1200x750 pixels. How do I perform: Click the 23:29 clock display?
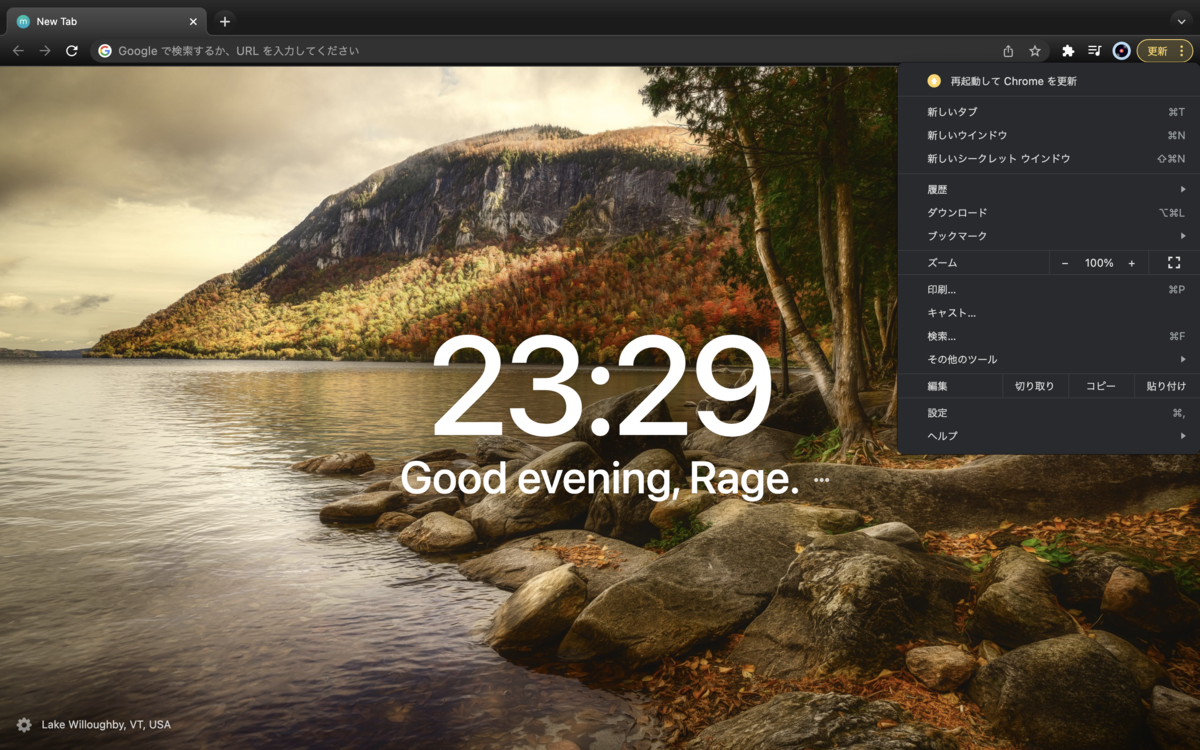coord(601,388)
